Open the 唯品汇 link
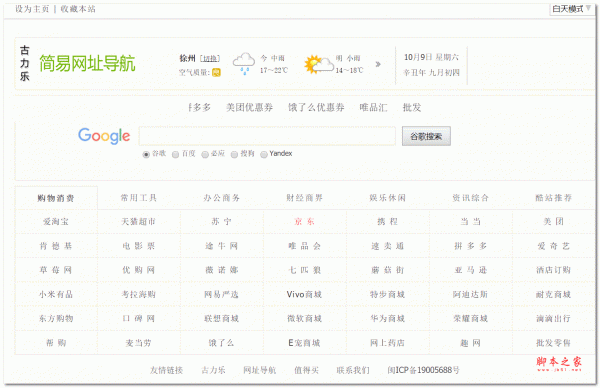This screenshot has height=388, width=600. (x=373, y=108)
